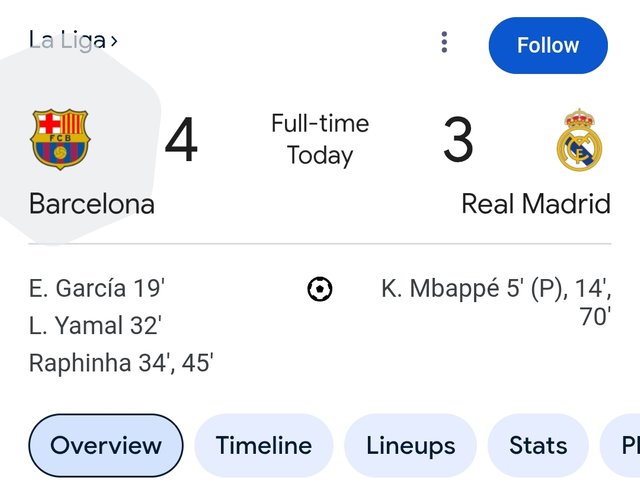Open the Stats tab
640x486 pixels.
point(538,445)
